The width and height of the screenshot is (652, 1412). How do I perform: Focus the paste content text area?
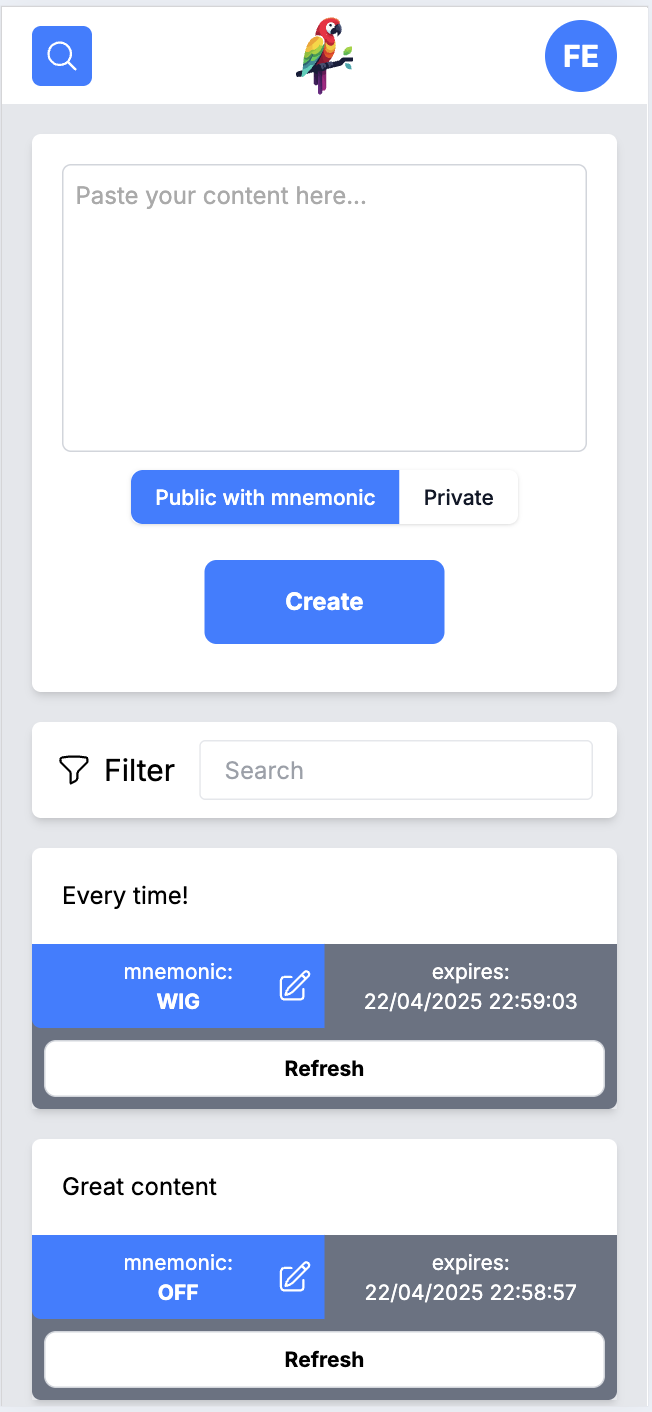coord(324,308)
